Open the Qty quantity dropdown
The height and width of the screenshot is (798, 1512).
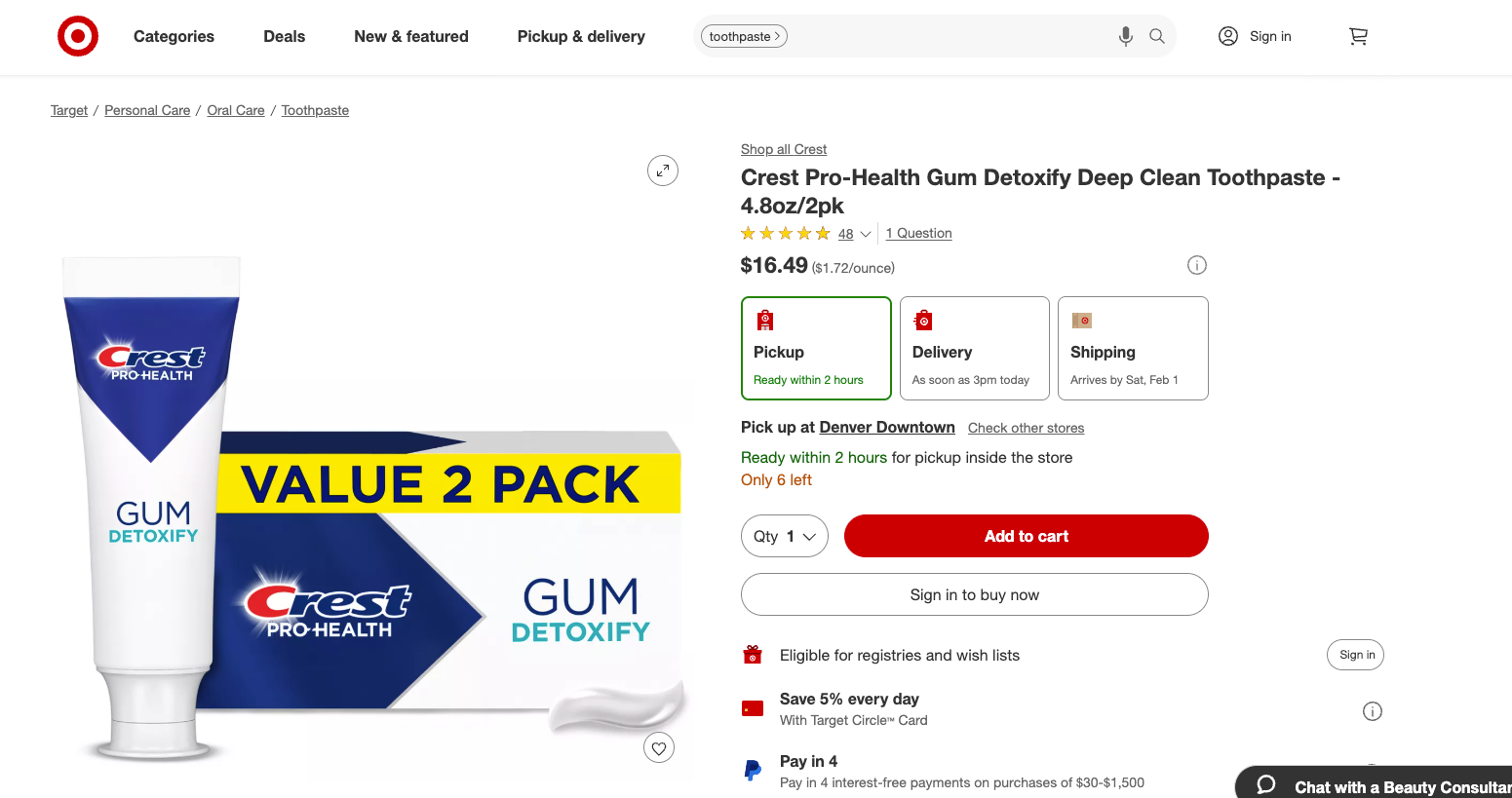(x=785, y=536)
